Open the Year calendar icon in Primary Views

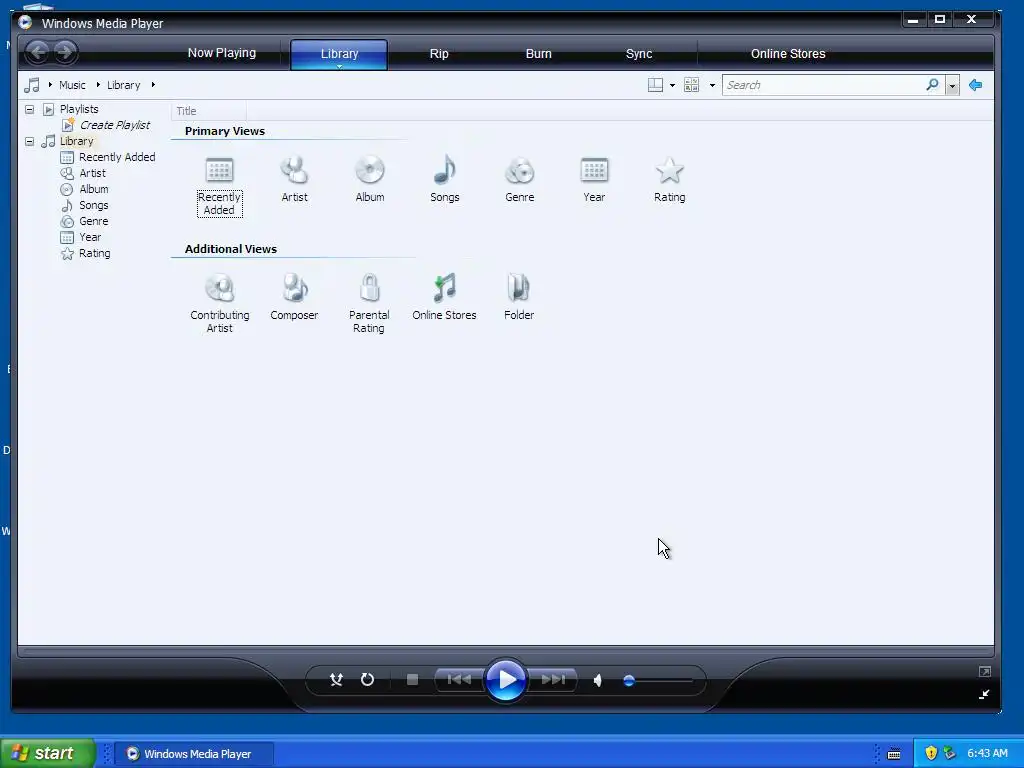pyautogui.click(x=594, y=170)
